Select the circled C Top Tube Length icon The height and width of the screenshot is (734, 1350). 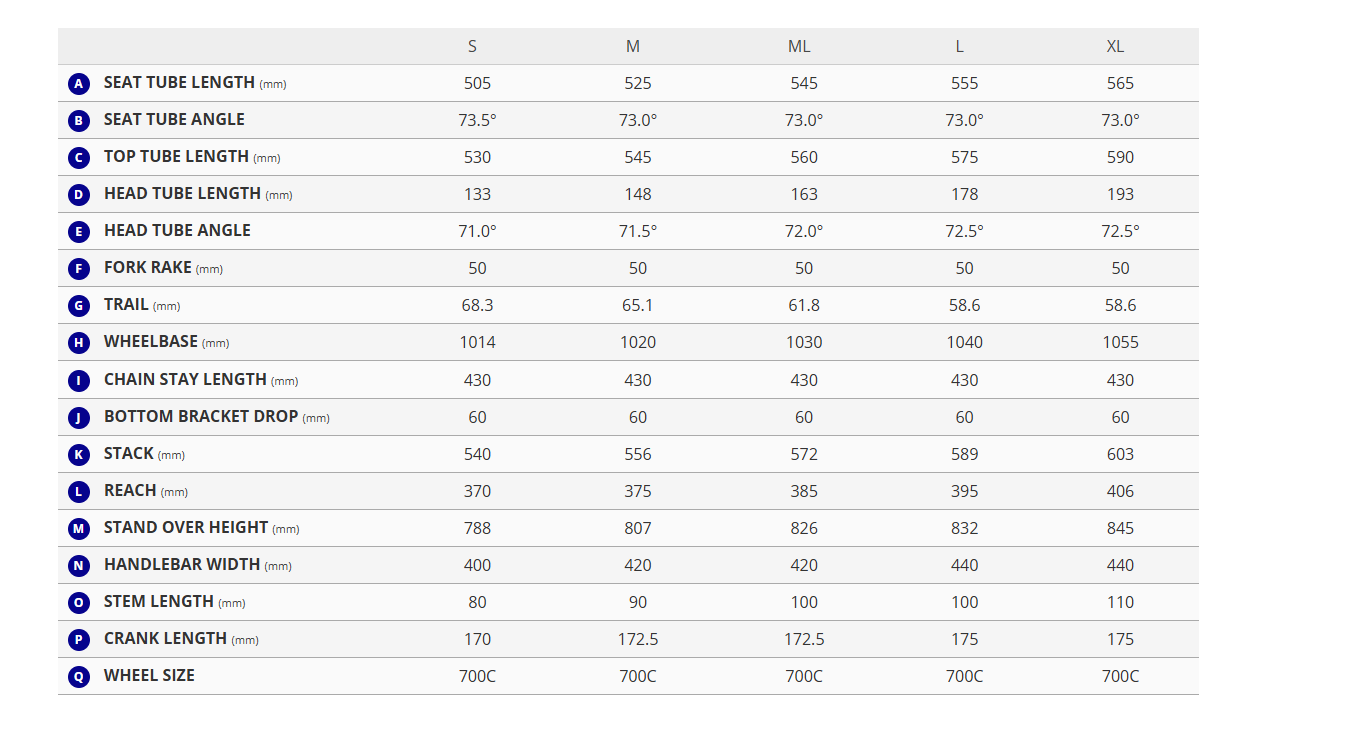[79, 158]
